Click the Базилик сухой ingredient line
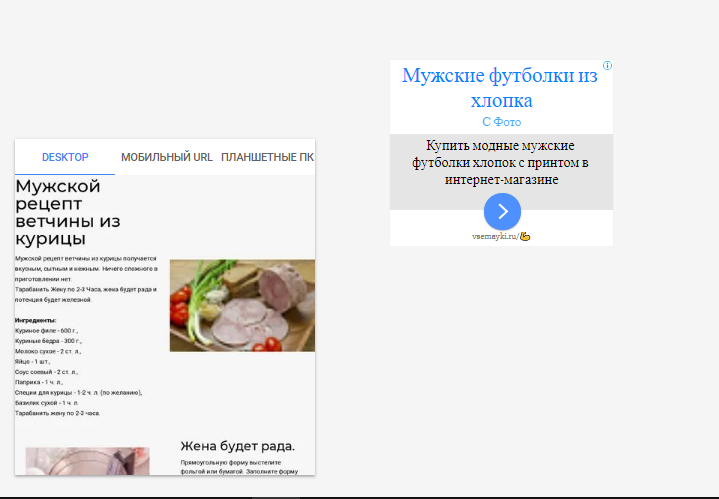Screen dimensions: 719x499 46,403
